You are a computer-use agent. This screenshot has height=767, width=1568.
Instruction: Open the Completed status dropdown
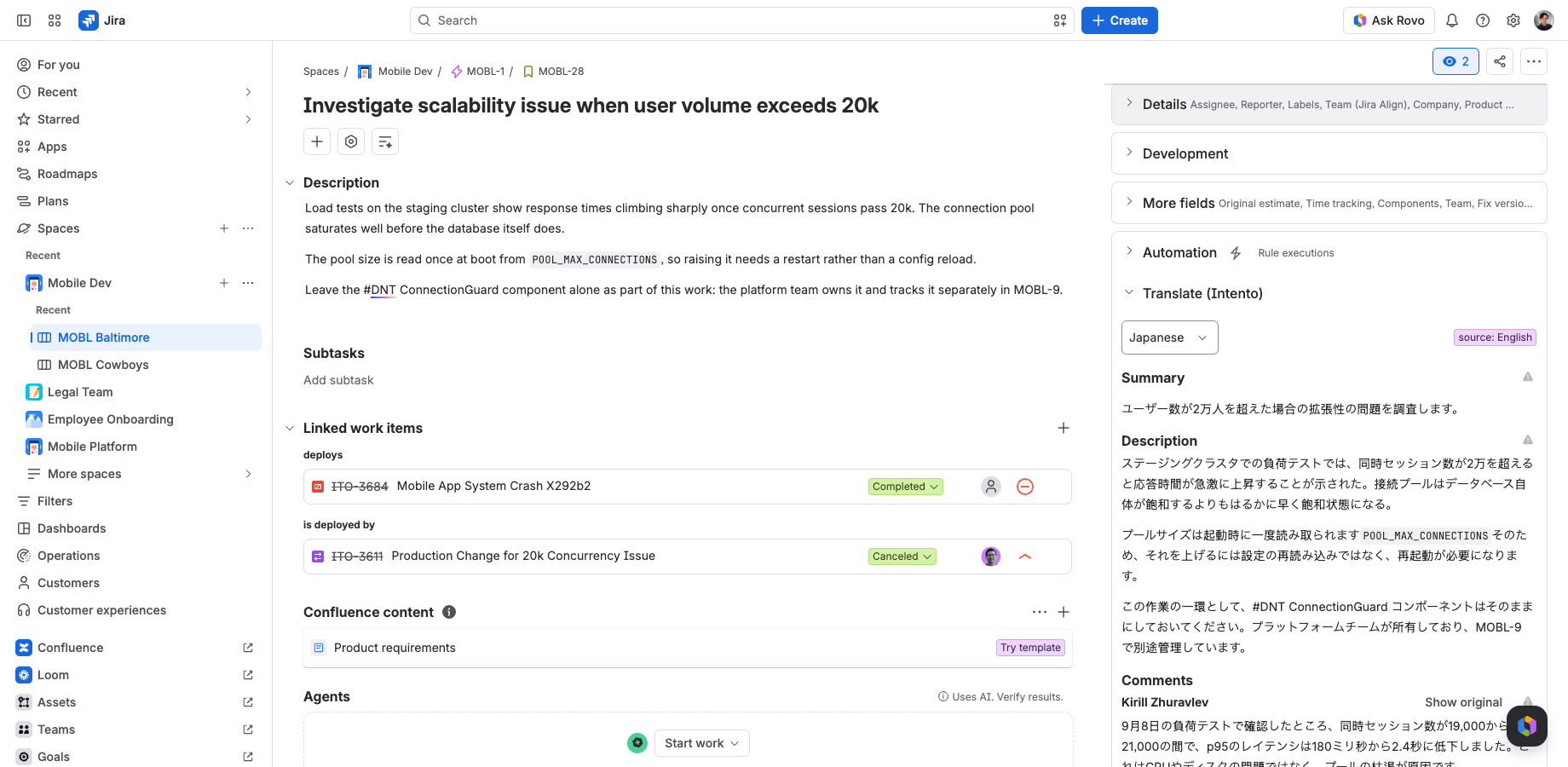[x=905, y=487]
